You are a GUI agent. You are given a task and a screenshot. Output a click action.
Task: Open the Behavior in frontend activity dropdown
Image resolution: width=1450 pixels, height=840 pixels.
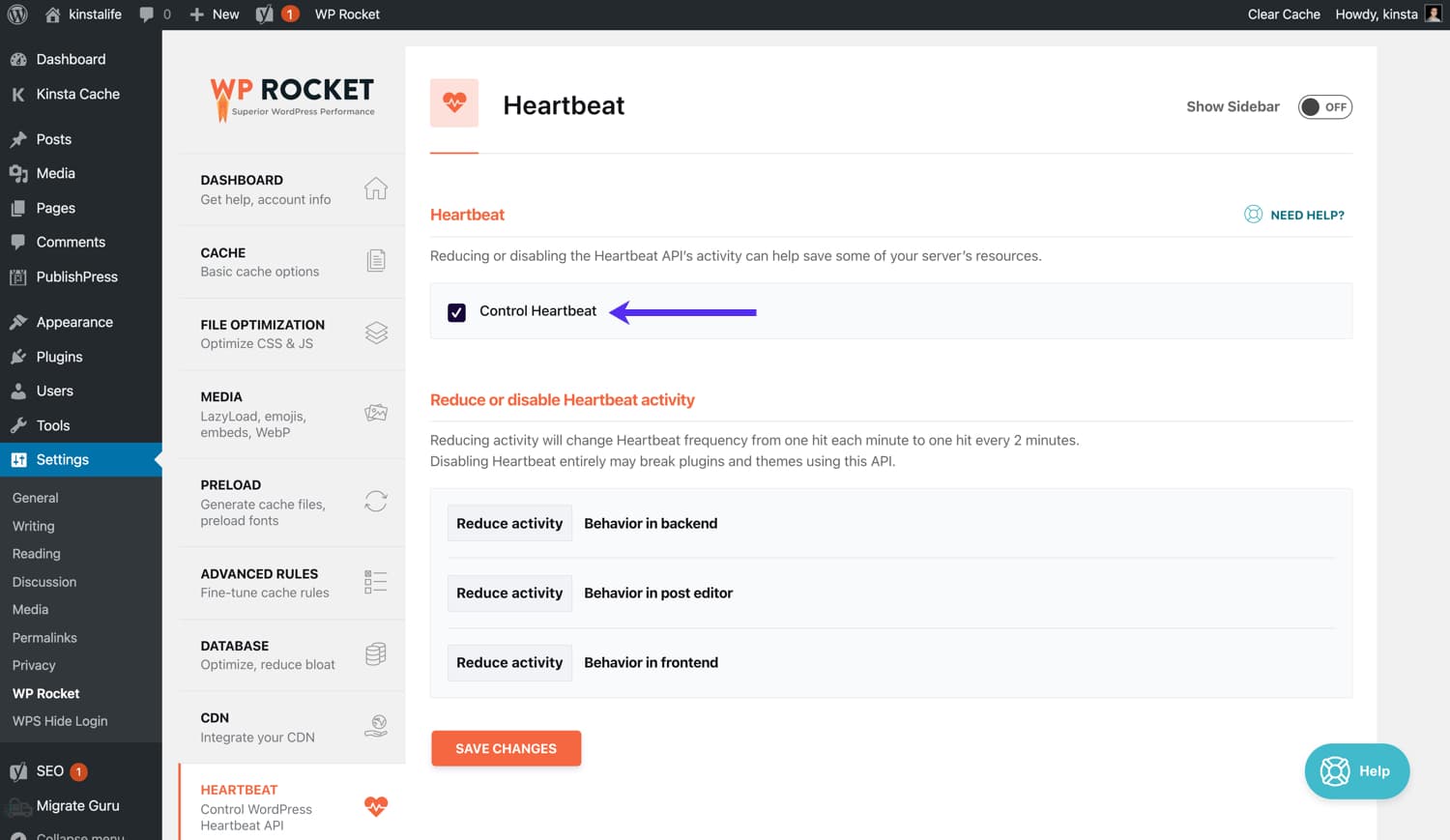point(509,662)
